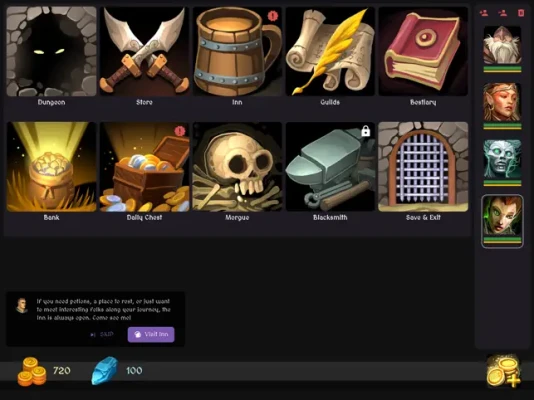Open the Bank gold pot tile
Screen dimensions: 534x400
51,167
